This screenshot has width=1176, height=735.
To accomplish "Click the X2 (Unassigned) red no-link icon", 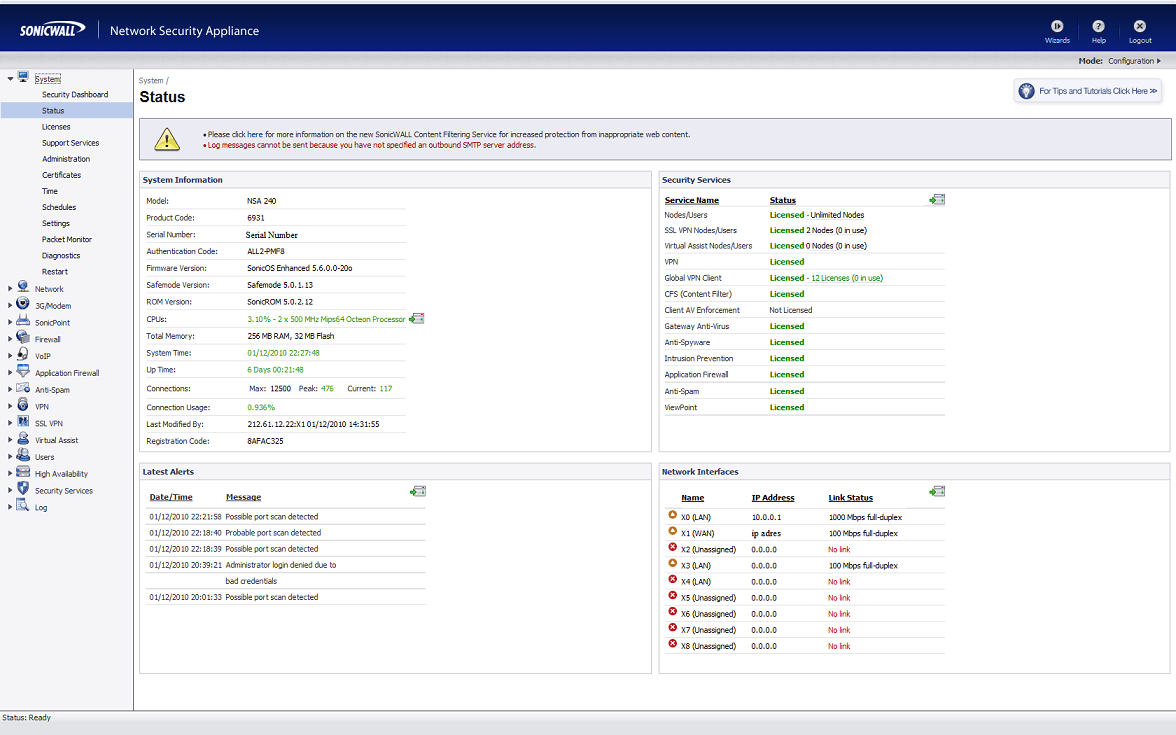I will pos(673,548).
